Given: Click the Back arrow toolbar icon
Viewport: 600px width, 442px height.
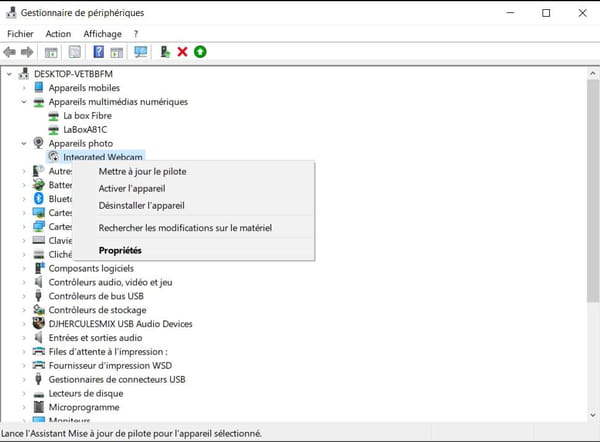Looking at the screenshot, I should (x=10, y=52).
